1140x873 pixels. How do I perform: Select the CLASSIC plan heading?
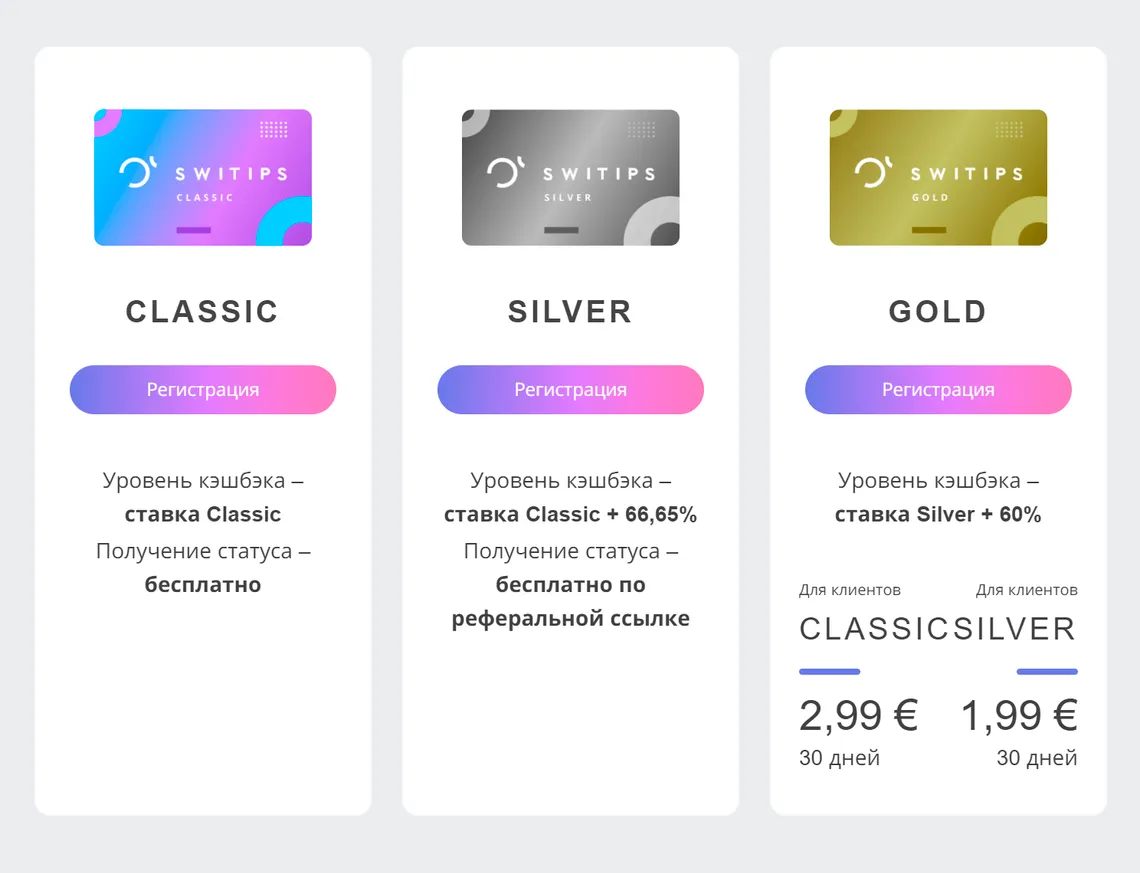tap(202, 312)
